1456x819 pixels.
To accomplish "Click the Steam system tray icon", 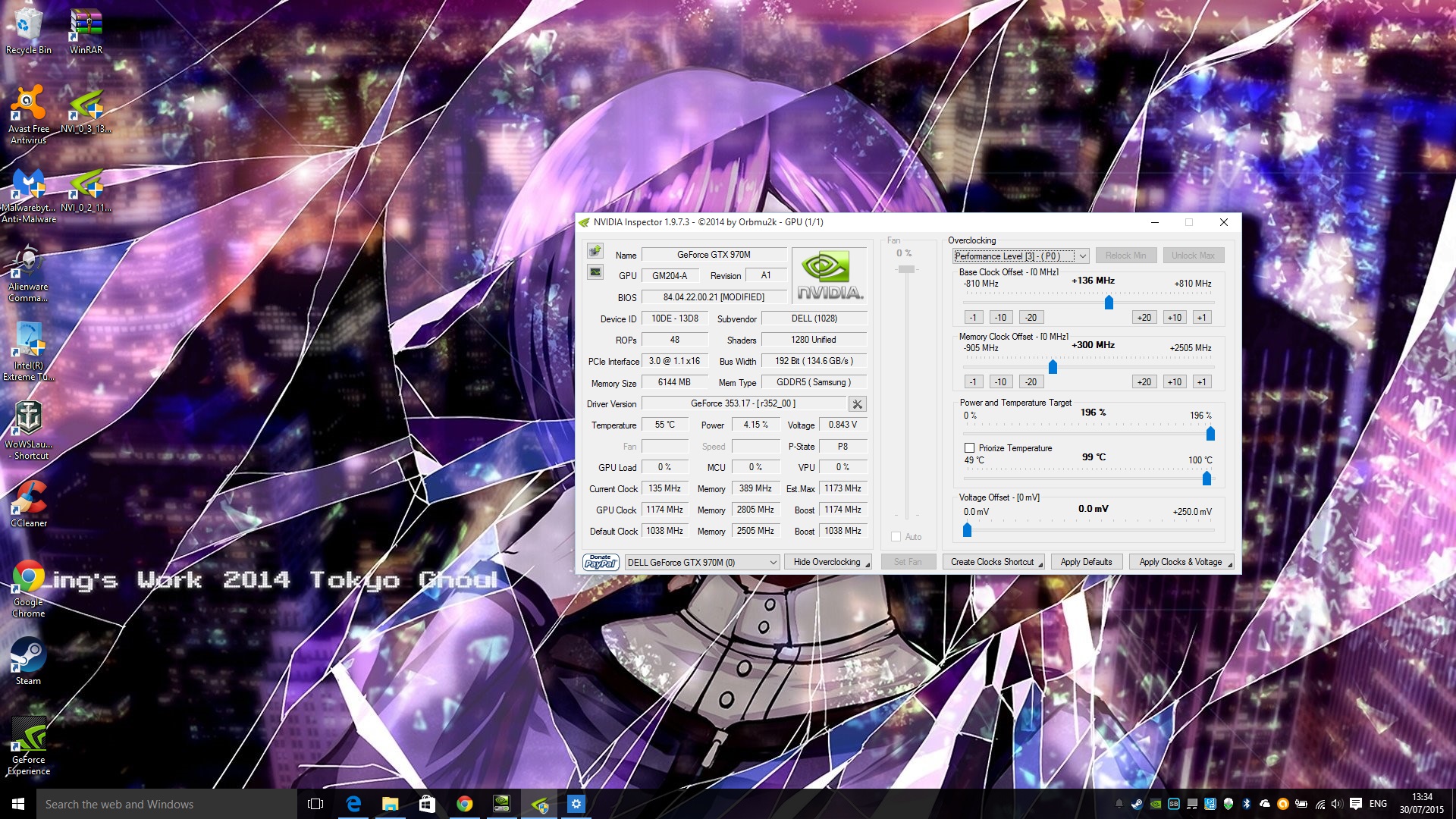I will pos(1137,804).
